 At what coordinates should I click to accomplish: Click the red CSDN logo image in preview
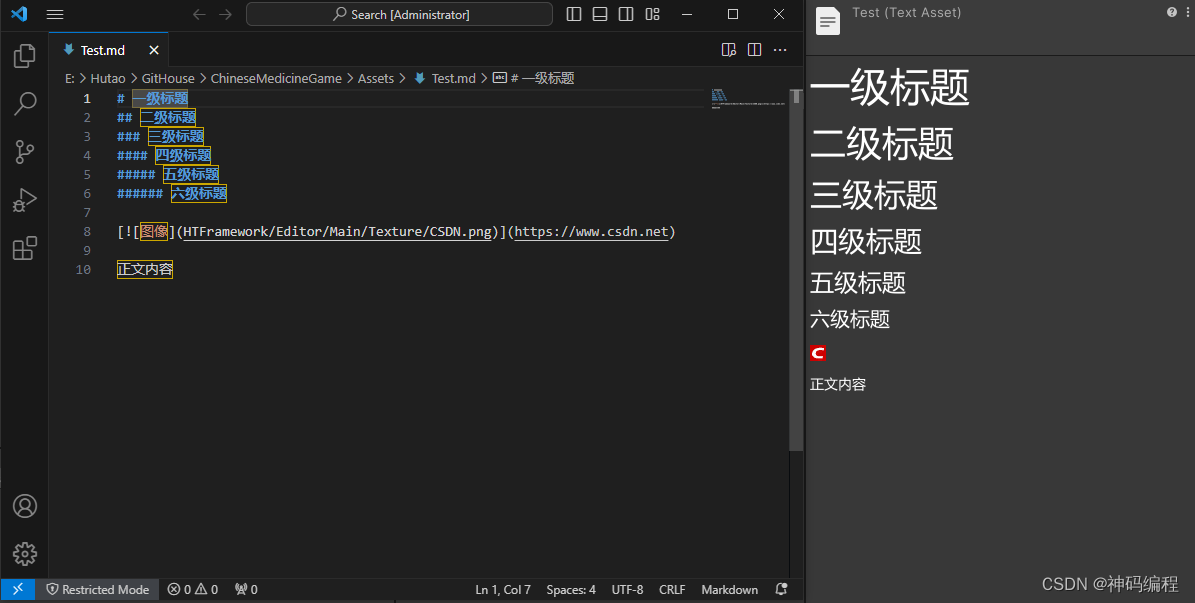(818, 353)
